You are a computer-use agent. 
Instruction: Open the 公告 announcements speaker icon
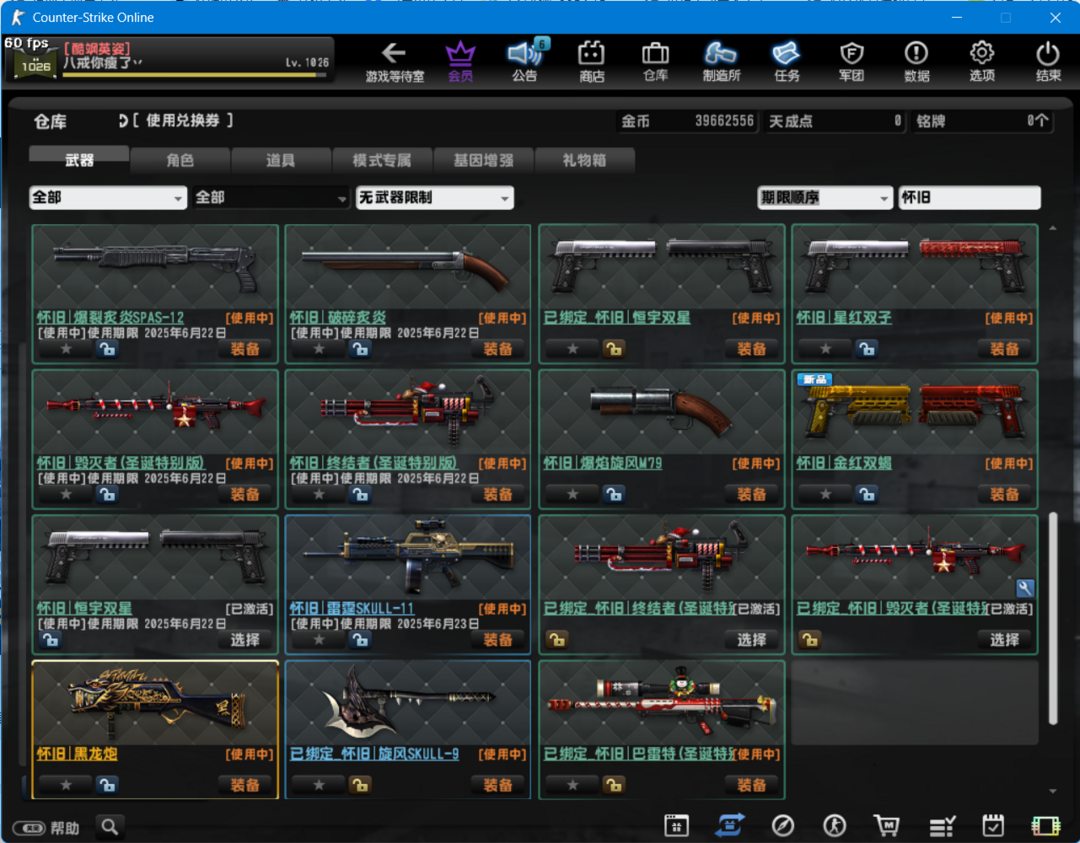tap(525, 61)
